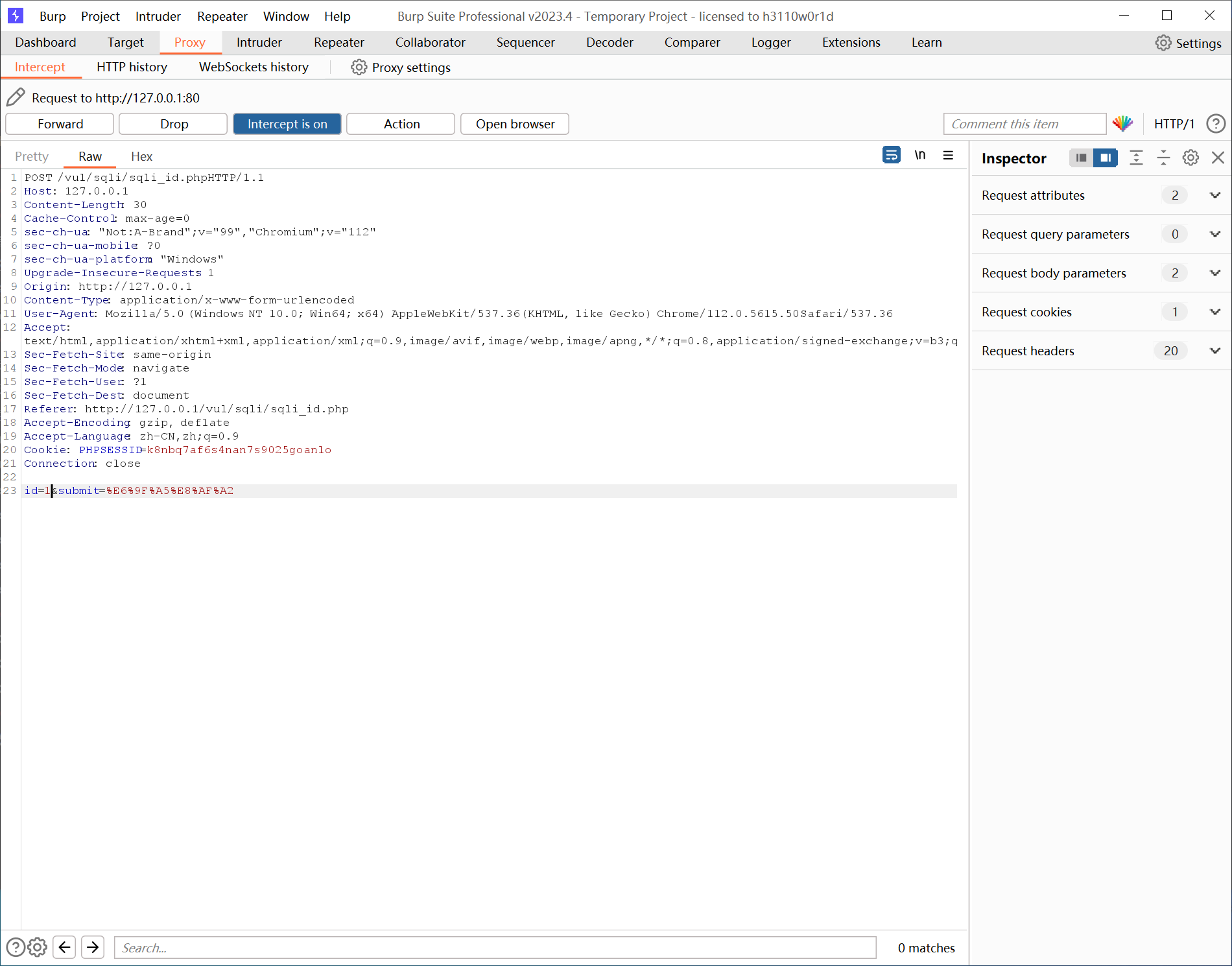
Task: Open the Repeater main tab
Action: [338, 42]
